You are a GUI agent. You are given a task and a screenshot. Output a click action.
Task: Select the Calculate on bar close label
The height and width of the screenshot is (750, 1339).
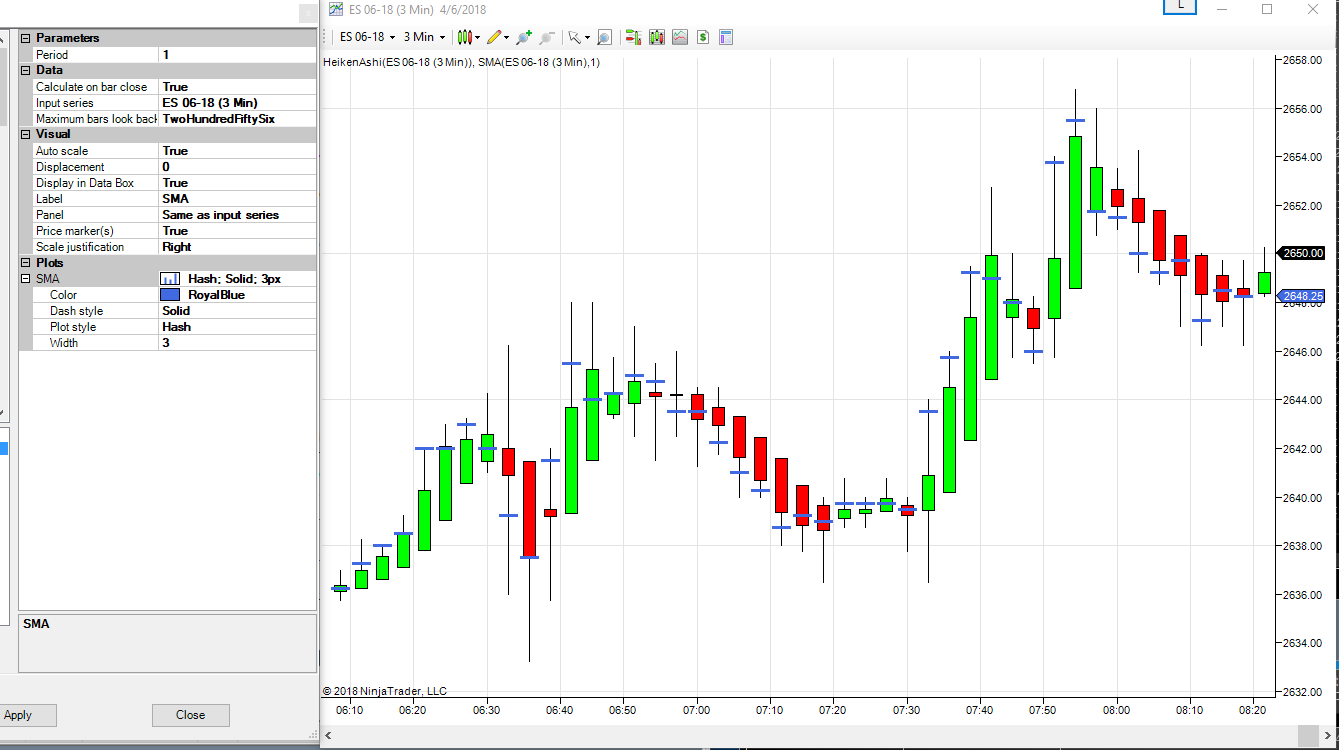point(91,87)
